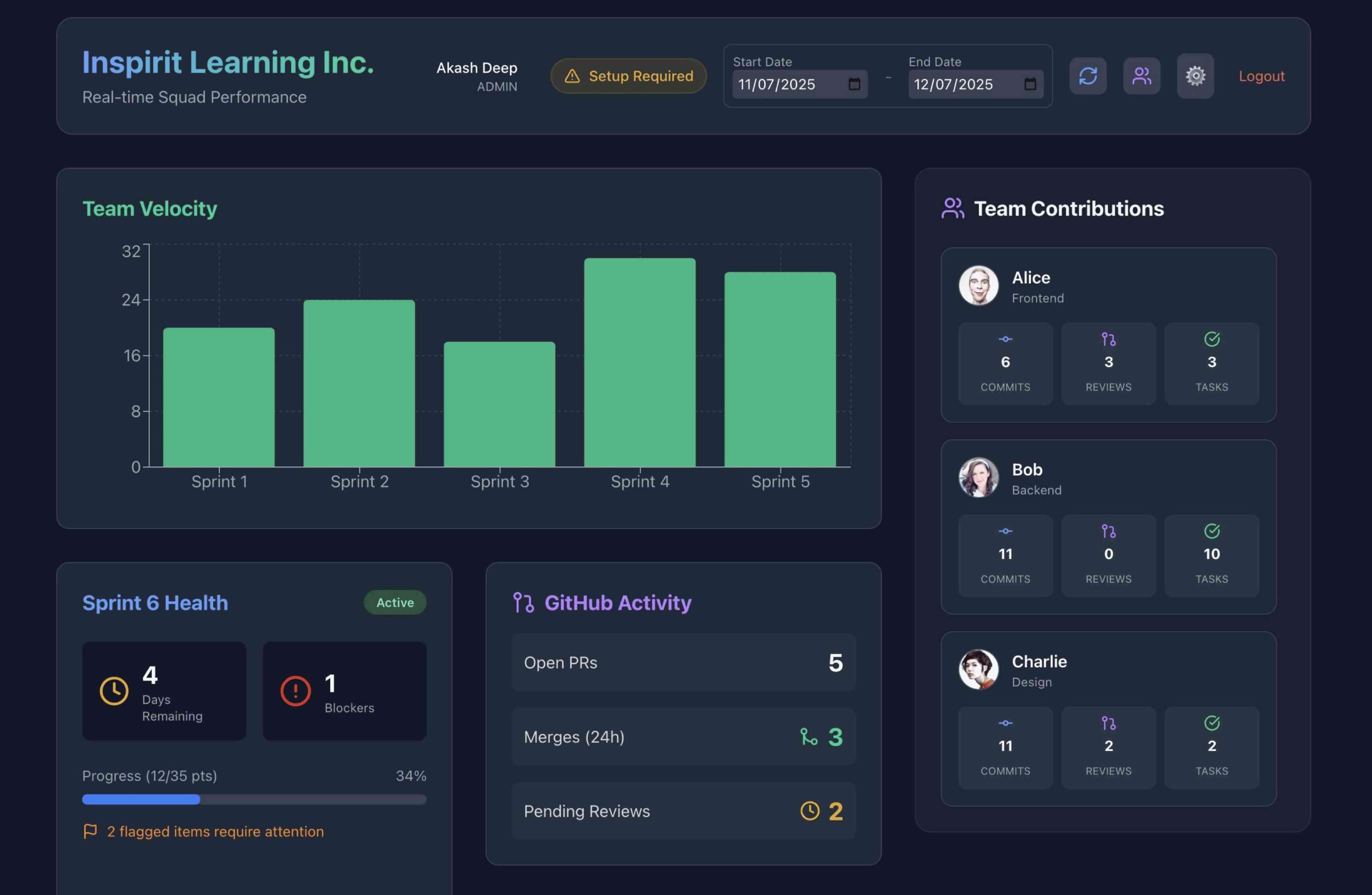Viewport: 1372px width, 895px height.
Task: Toggle the Active status badge on Sprint 6 Health
Action: (395, 602)
